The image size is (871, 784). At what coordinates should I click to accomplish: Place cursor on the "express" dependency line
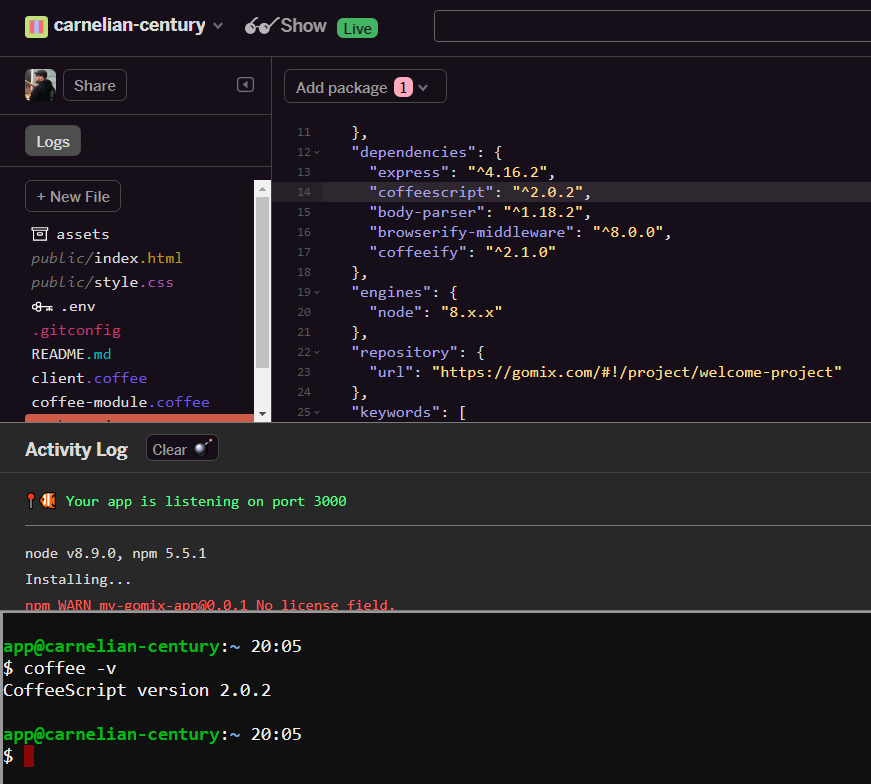[x=462, y=172]
